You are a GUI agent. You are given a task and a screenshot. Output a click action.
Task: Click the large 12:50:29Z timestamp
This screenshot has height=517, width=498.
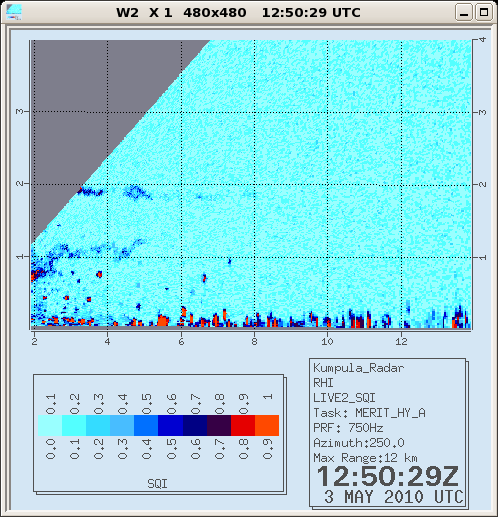coord(388,476)
